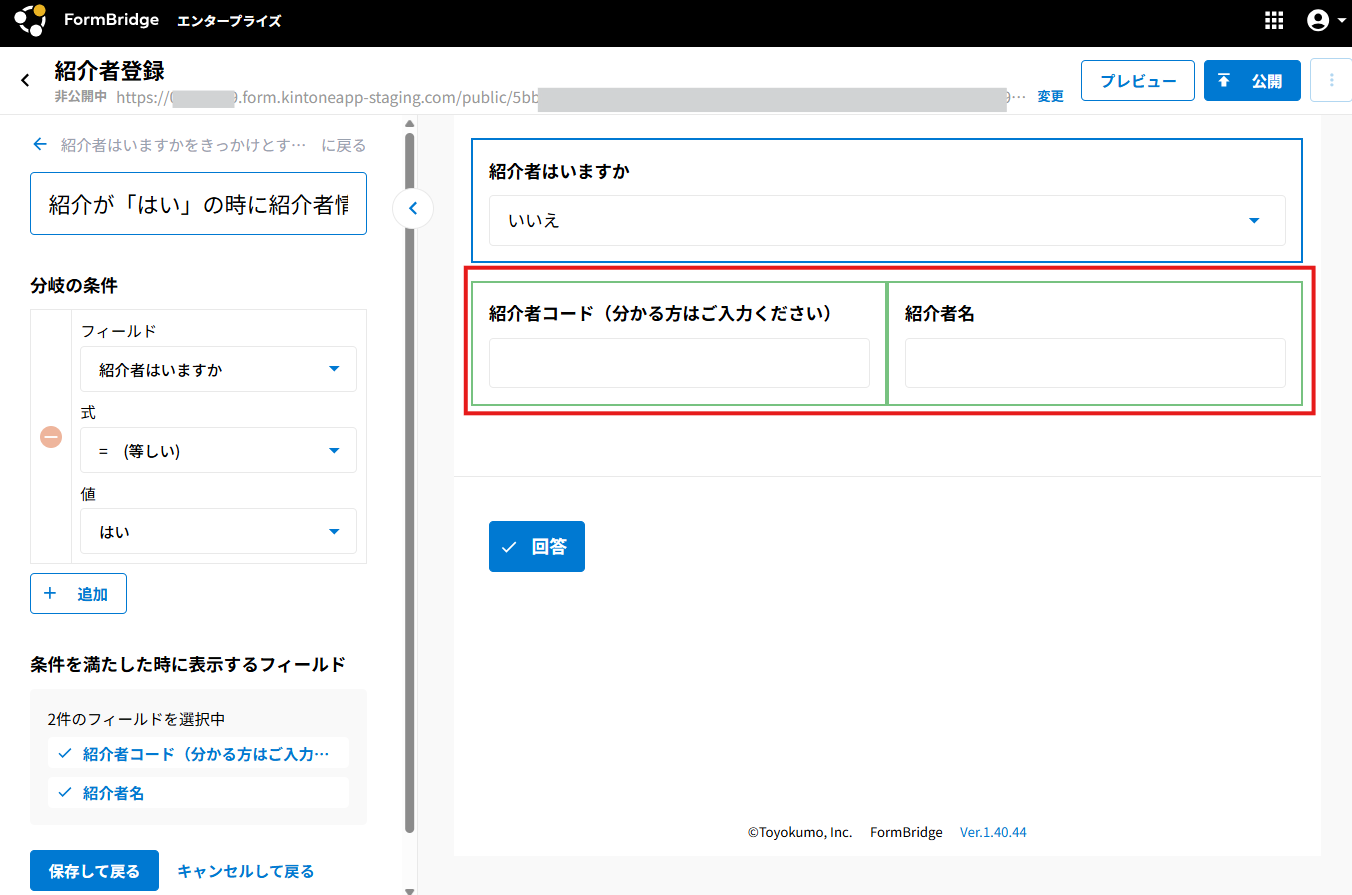Image resolution: width=1352 pixels, height=895 pixels.
Task: Click the FormBridge logo icon
Action: click(30, 20)
